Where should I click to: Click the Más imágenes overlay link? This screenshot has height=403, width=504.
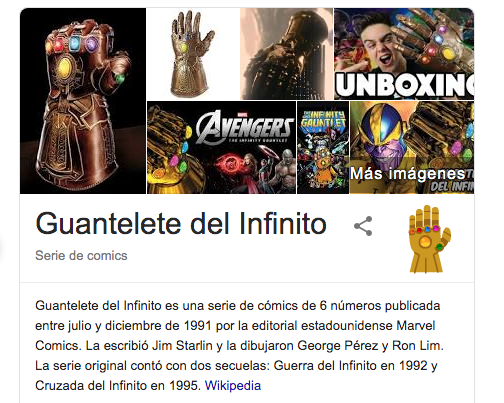(407, 174)
